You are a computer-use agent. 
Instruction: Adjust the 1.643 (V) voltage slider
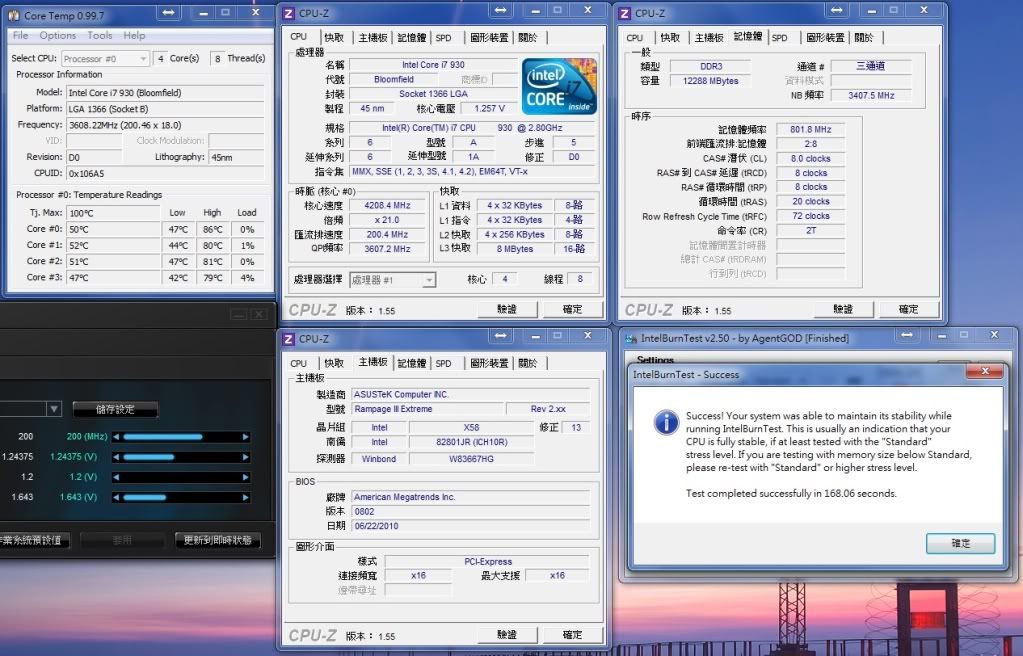tap(181, 497)
